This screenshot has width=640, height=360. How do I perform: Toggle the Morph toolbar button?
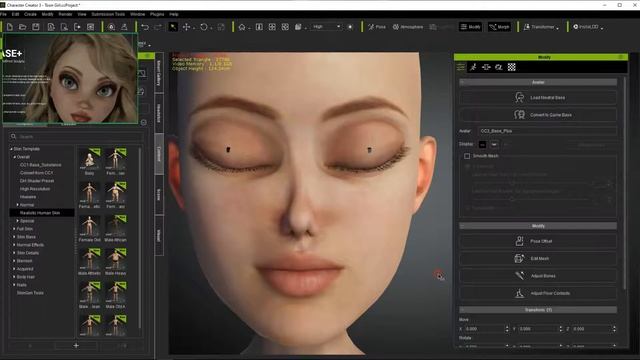point(500,27)
